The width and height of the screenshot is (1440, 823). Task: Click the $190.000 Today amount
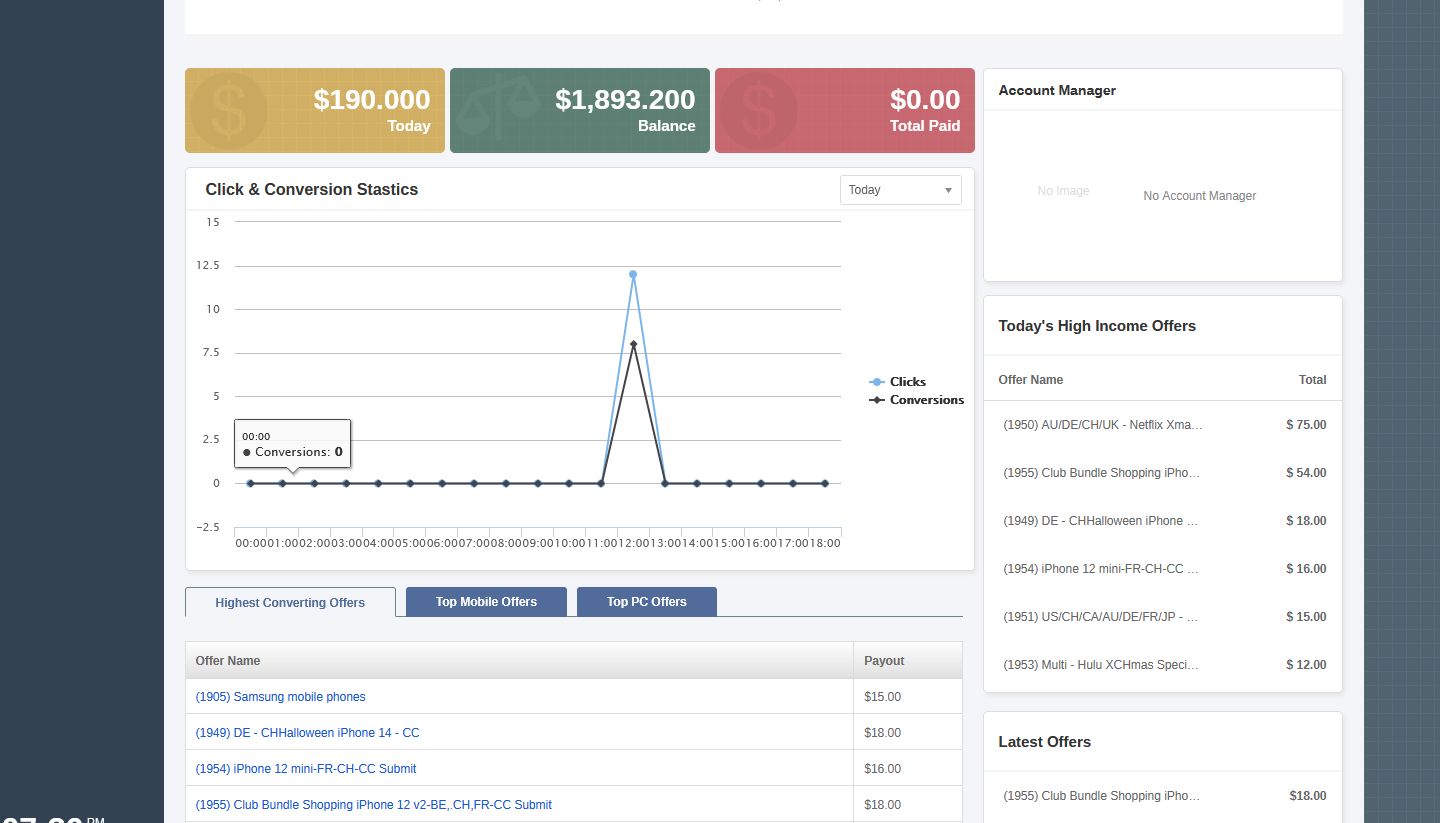click(372, 100)
